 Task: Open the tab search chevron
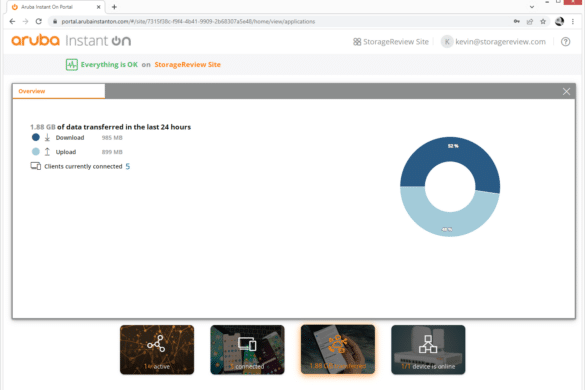532,7
